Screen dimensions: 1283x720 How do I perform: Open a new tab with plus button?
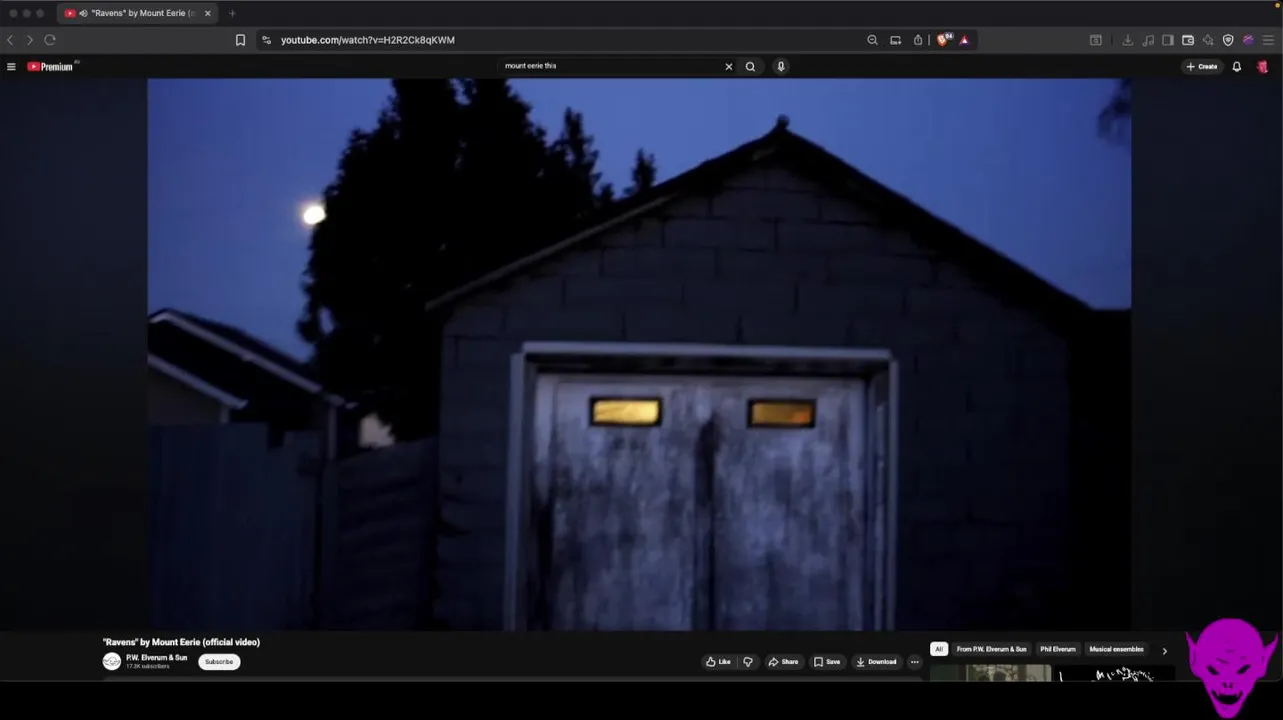coord(232,13)
